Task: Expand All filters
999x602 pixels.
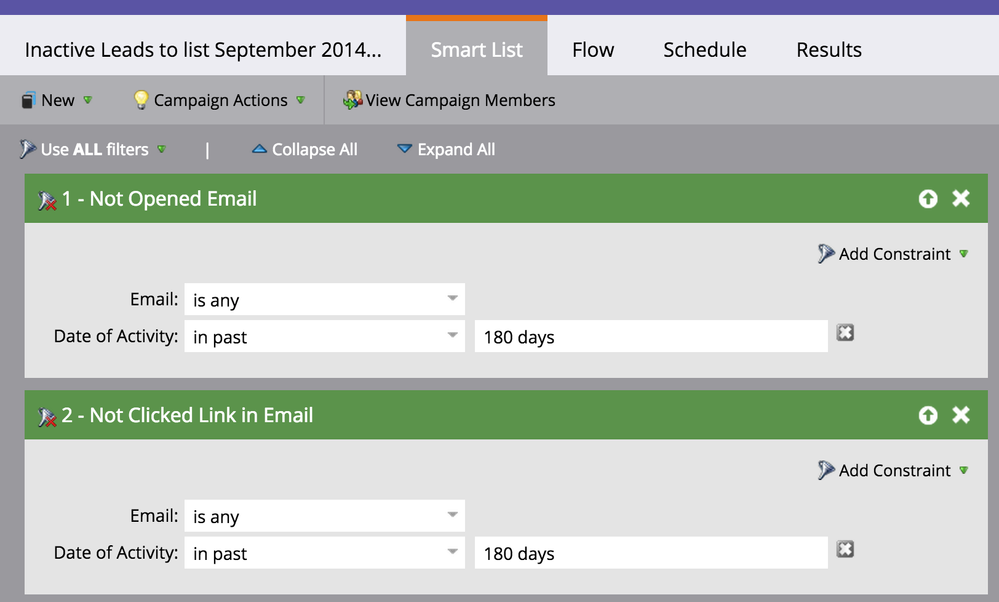Action: click(x=446, y=150)
